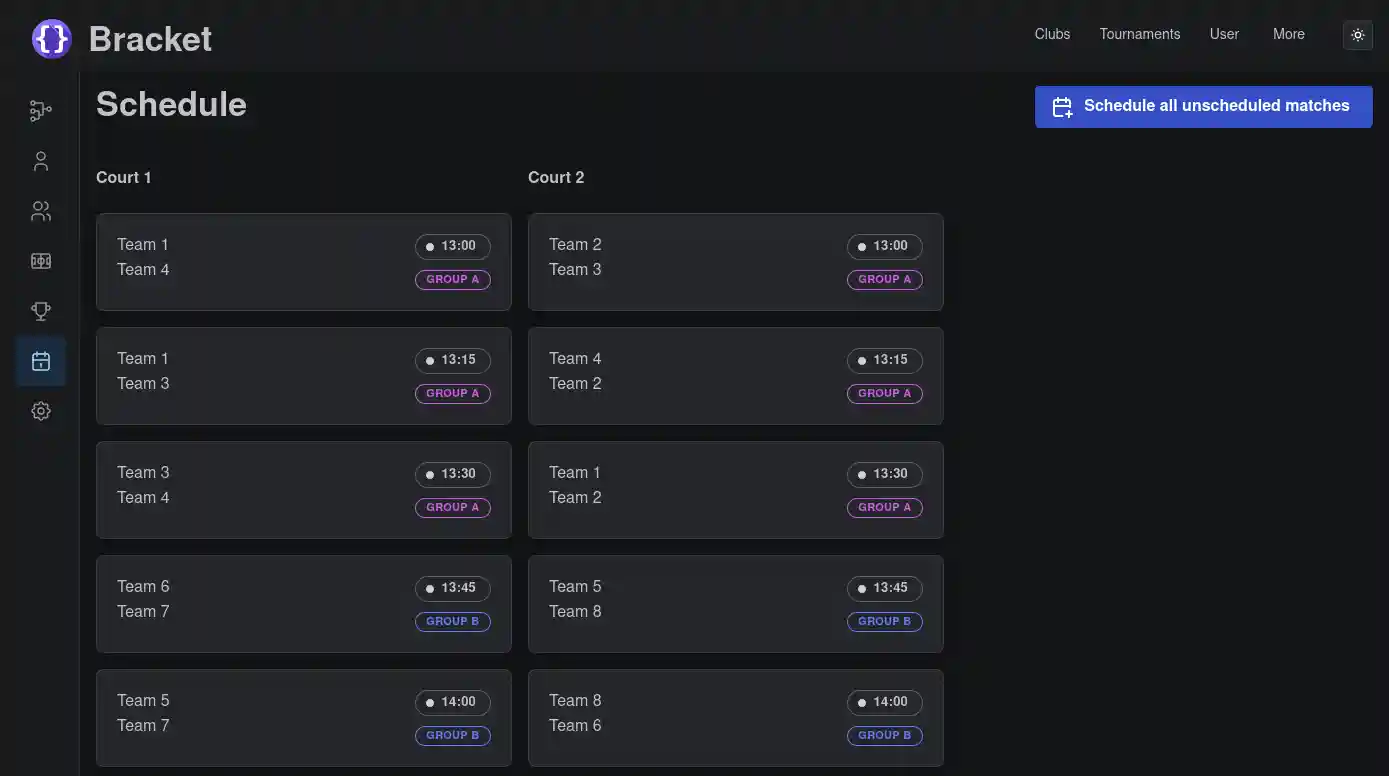Open the teams sidebar icon
The height and width of the screenshot is (776, 1389).
(41, 211)
